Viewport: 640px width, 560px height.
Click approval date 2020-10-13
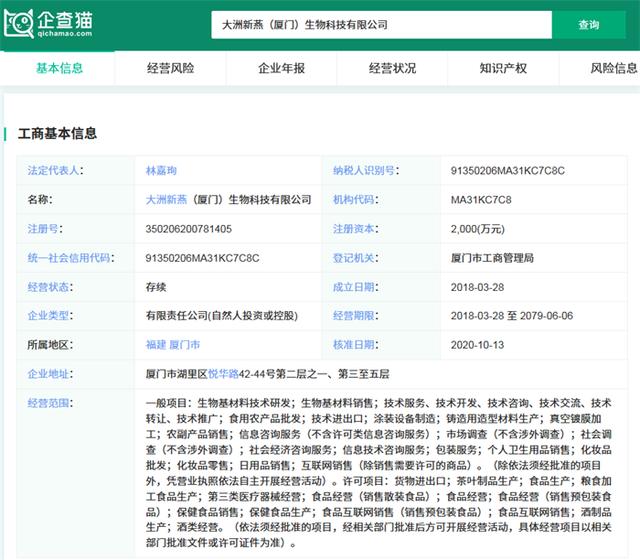(x=477, y=345)
